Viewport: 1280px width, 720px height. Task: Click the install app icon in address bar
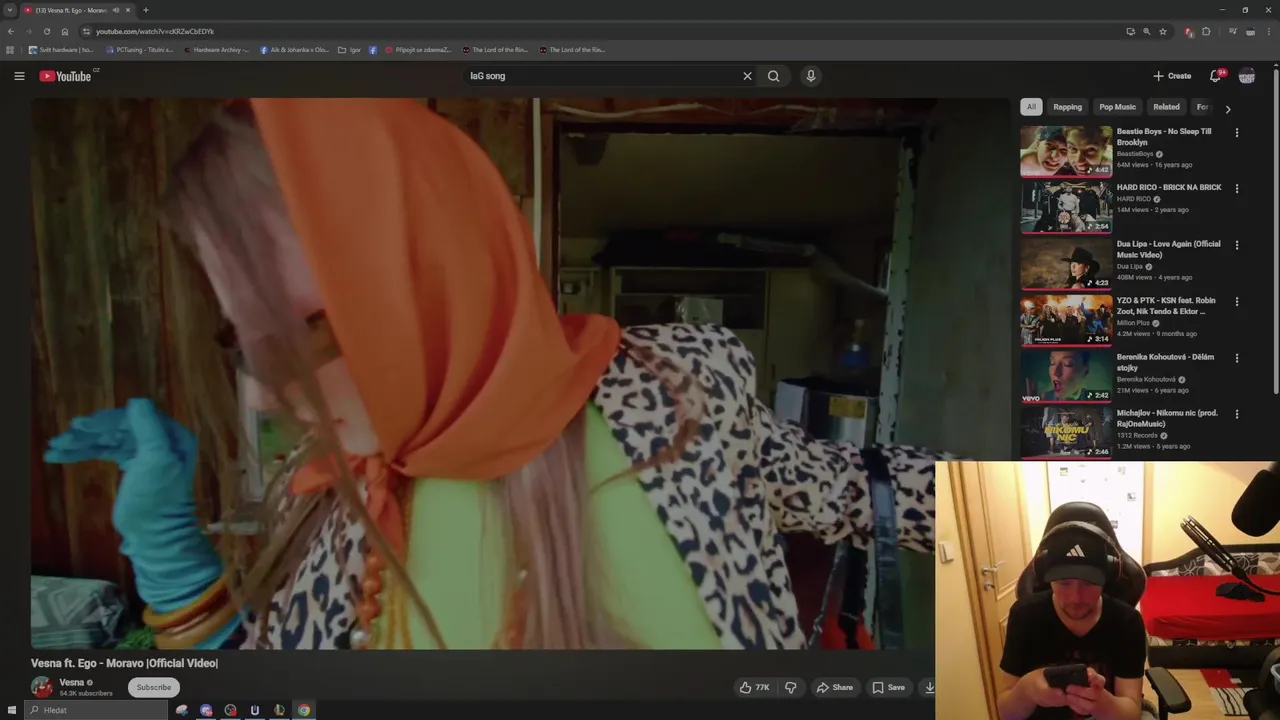pyautogui.click(x=1130, y=31)
